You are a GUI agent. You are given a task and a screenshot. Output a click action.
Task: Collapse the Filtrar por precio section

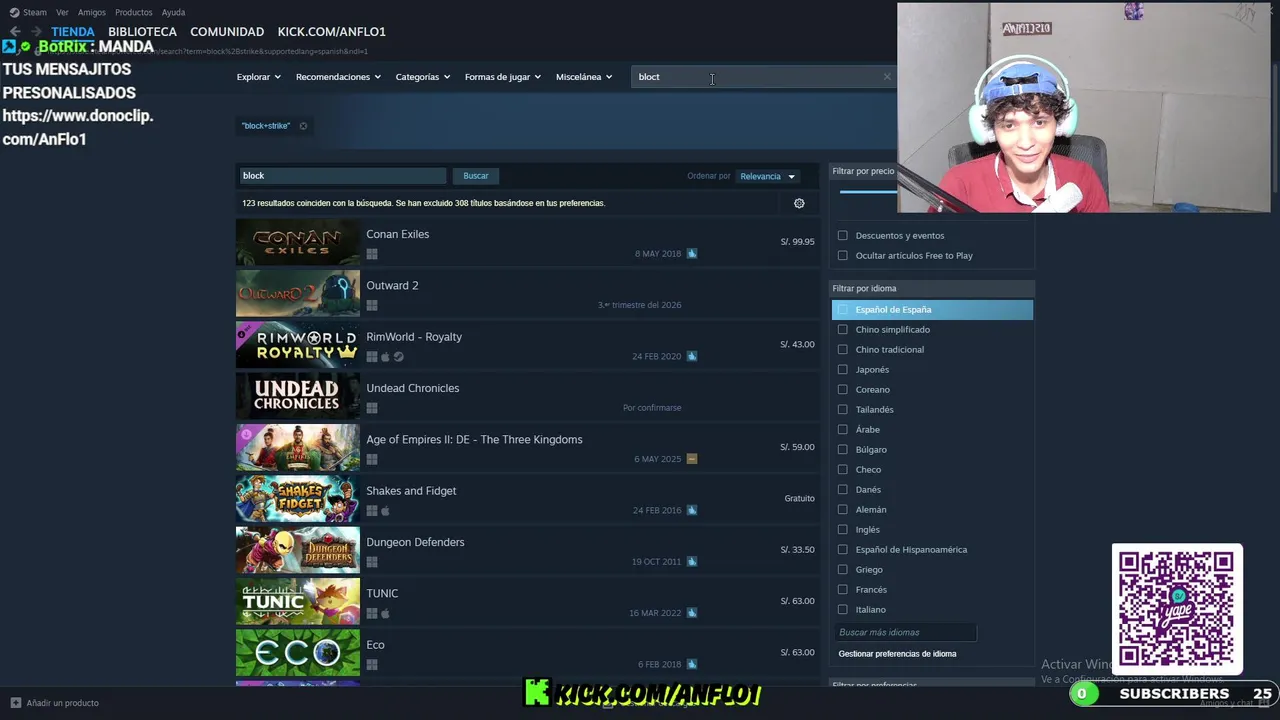coord(863,171)
